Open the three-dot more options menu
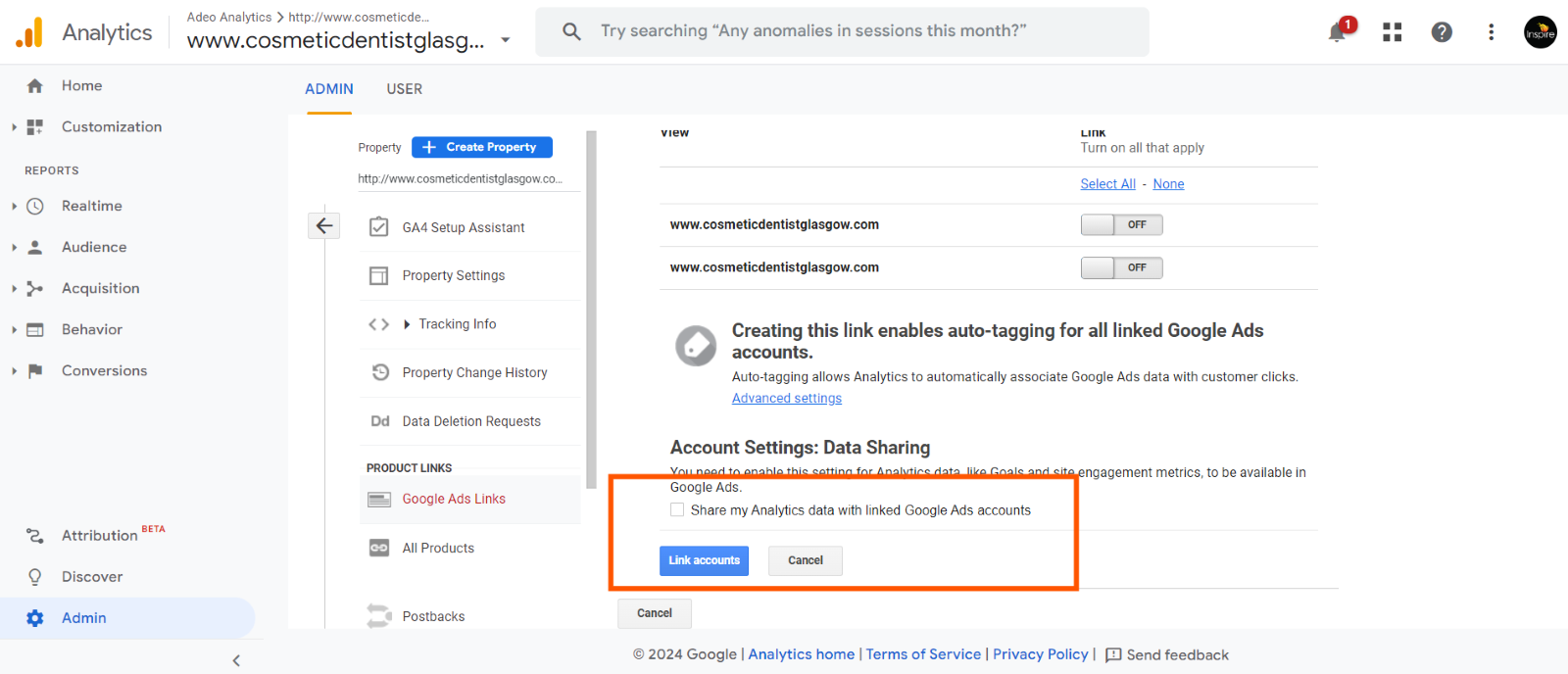Image resolution: width=1568 pixels, height=674 pixels. pos(1491,32)
